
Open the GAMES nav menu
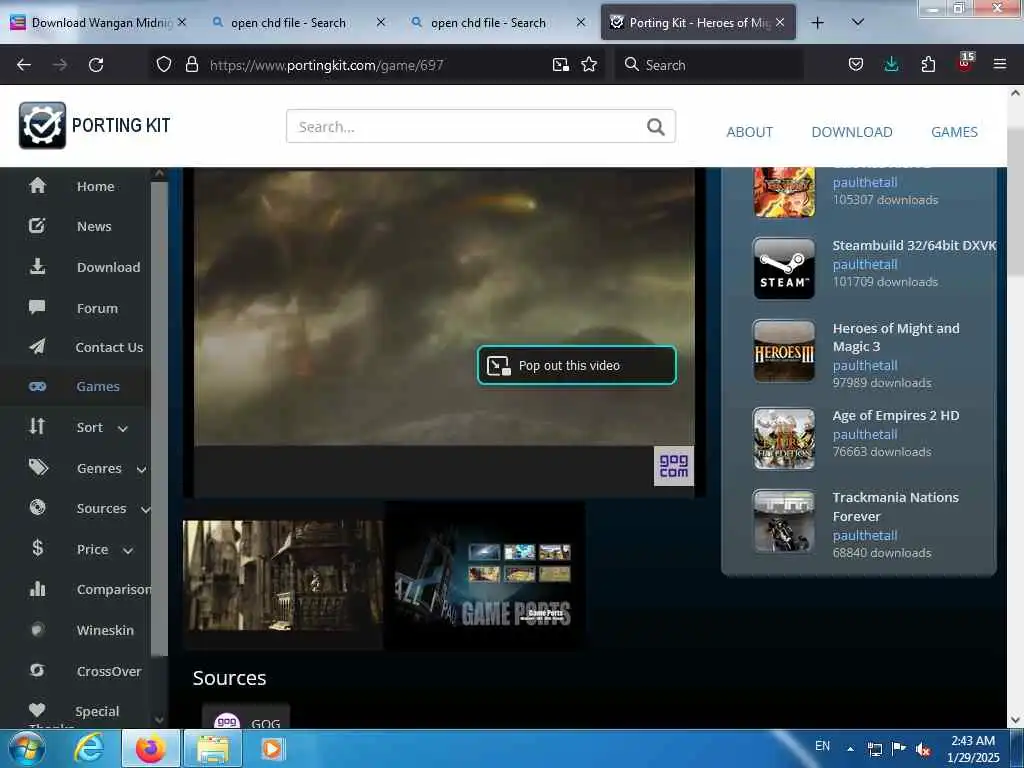tap(954, 132)
